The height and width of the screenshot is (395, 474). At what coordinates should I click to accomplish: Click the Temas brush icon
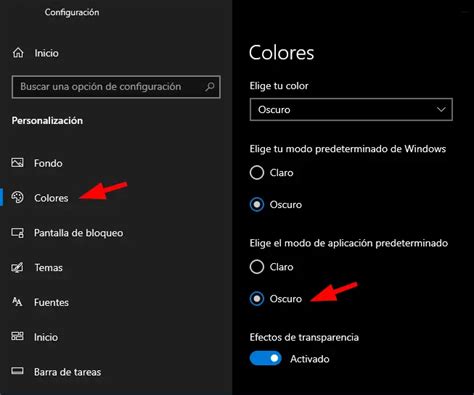click(17, 267)
